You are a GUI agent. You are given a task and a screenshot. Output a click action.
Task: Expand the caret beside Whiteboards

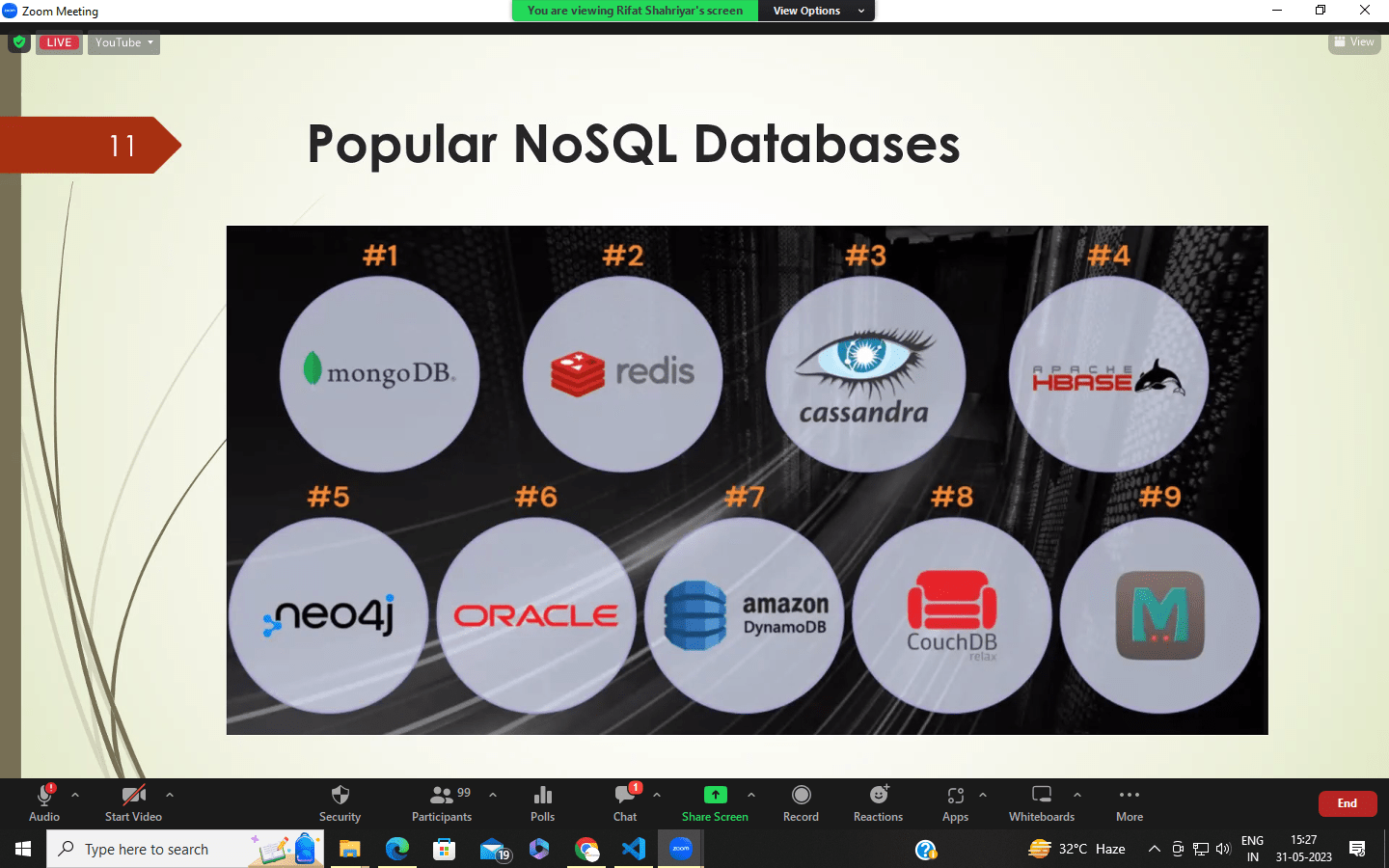pyautogui.click(x=1077, y=796)
